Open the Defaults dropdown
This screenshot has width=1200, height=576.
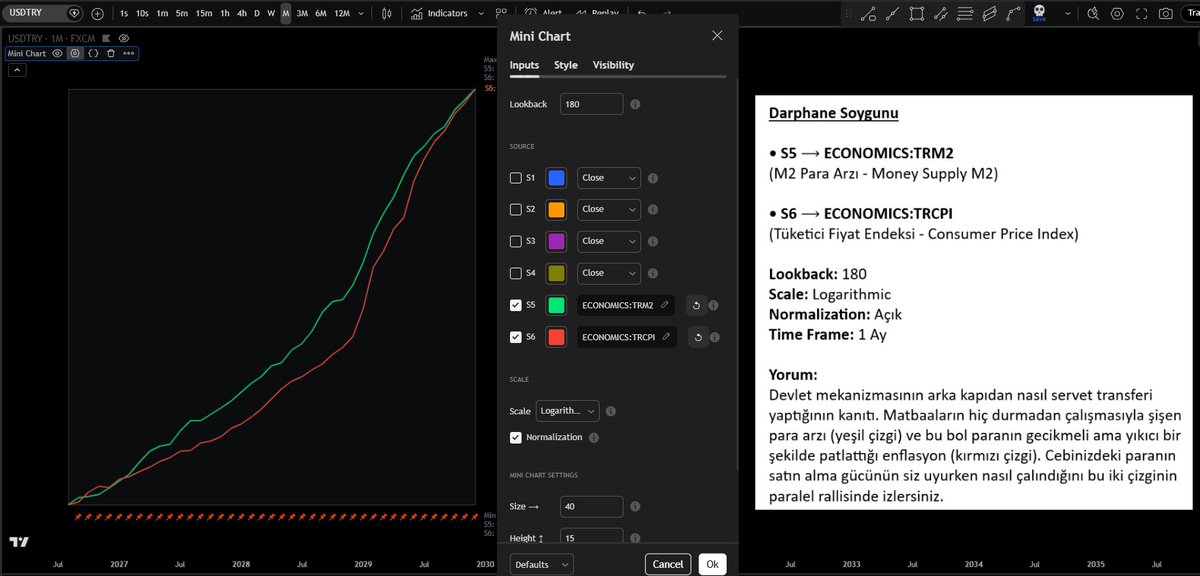coord(541,564)
